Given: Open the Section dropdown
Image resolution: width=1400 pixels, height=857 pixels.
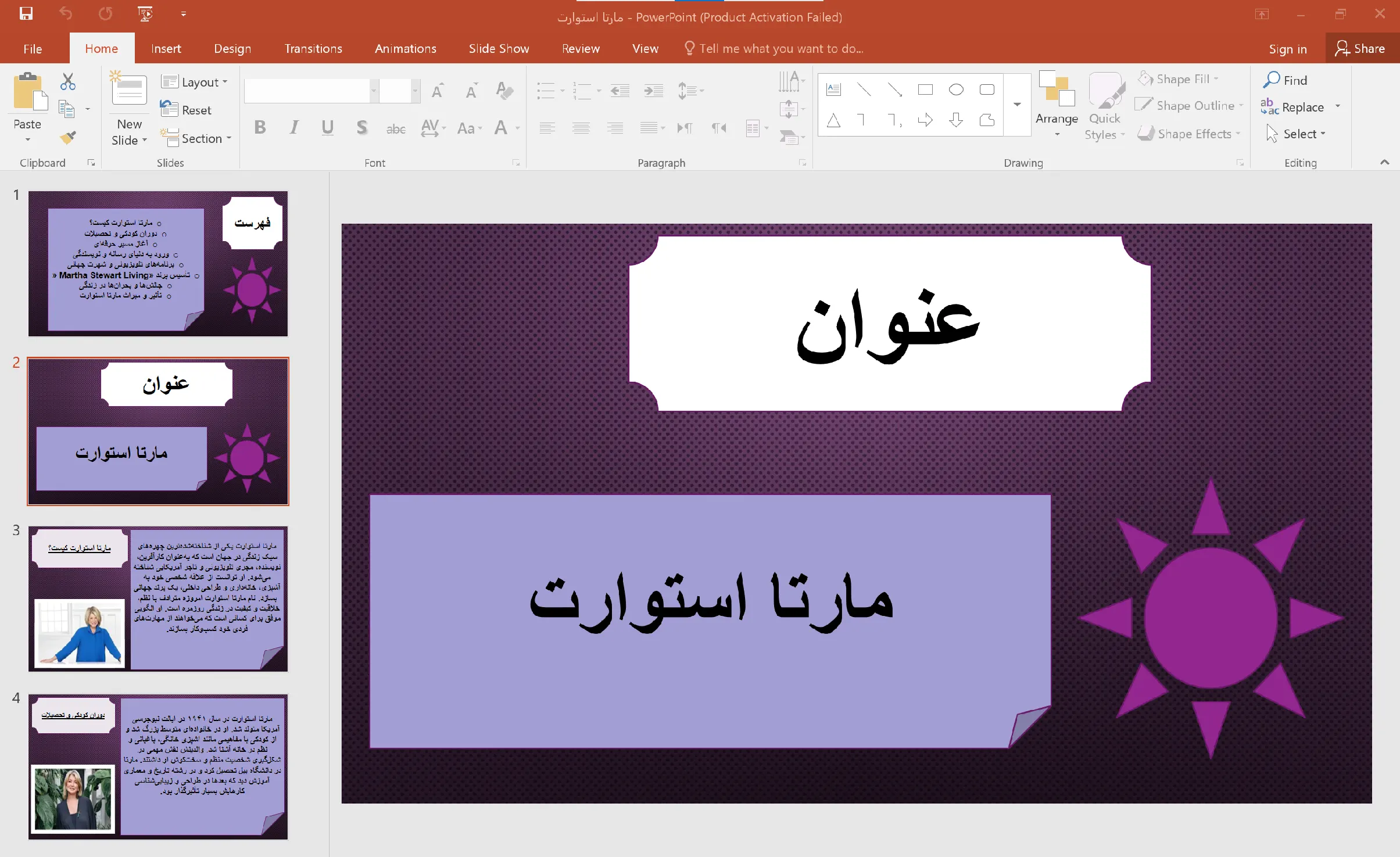Looking at the screenshot, I should (x=196, y=138).
